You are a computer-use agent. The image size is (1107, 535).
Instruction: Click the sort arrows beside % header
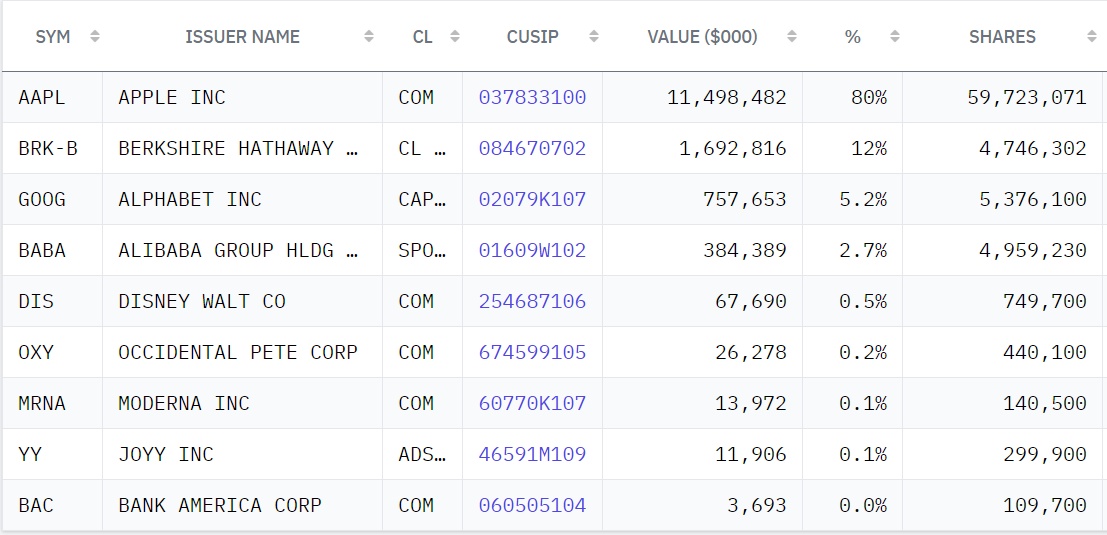[x=895, y=37]
